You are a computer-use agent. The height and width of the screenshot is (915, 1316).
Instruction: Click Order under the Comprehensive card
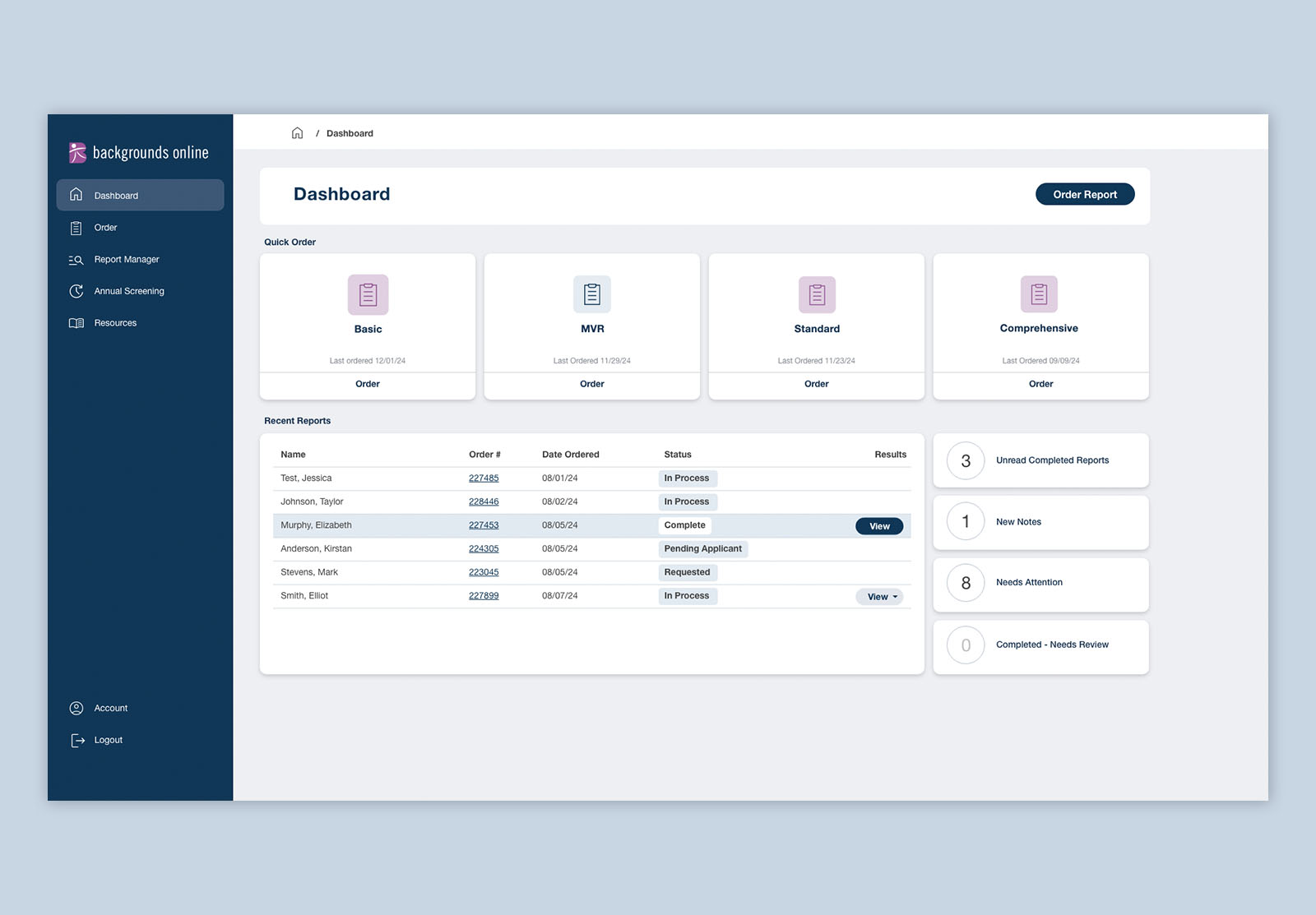pos(1040,384)
